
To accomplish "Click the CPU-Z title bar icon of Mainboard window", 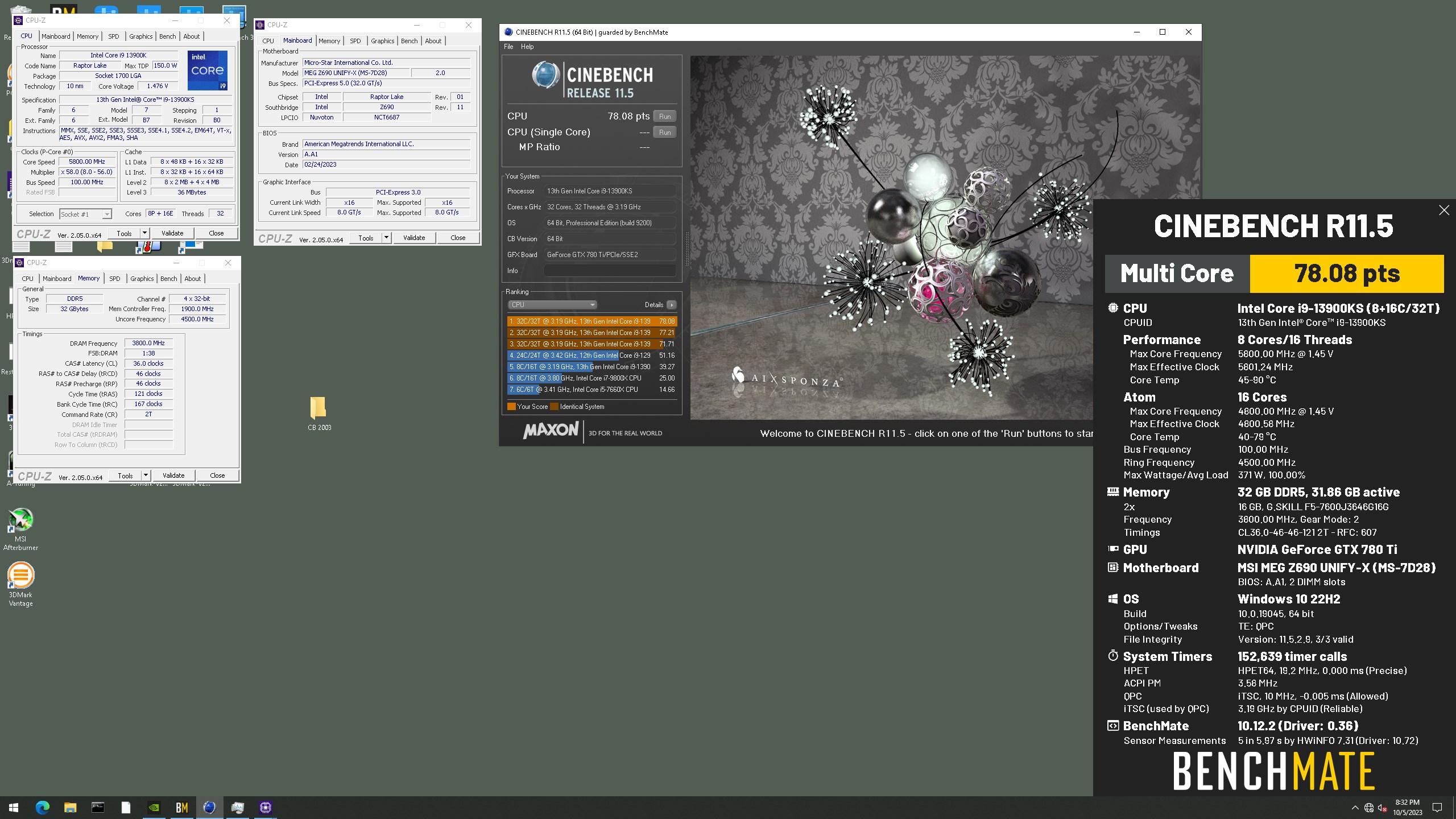I will (x=260, y=25).
